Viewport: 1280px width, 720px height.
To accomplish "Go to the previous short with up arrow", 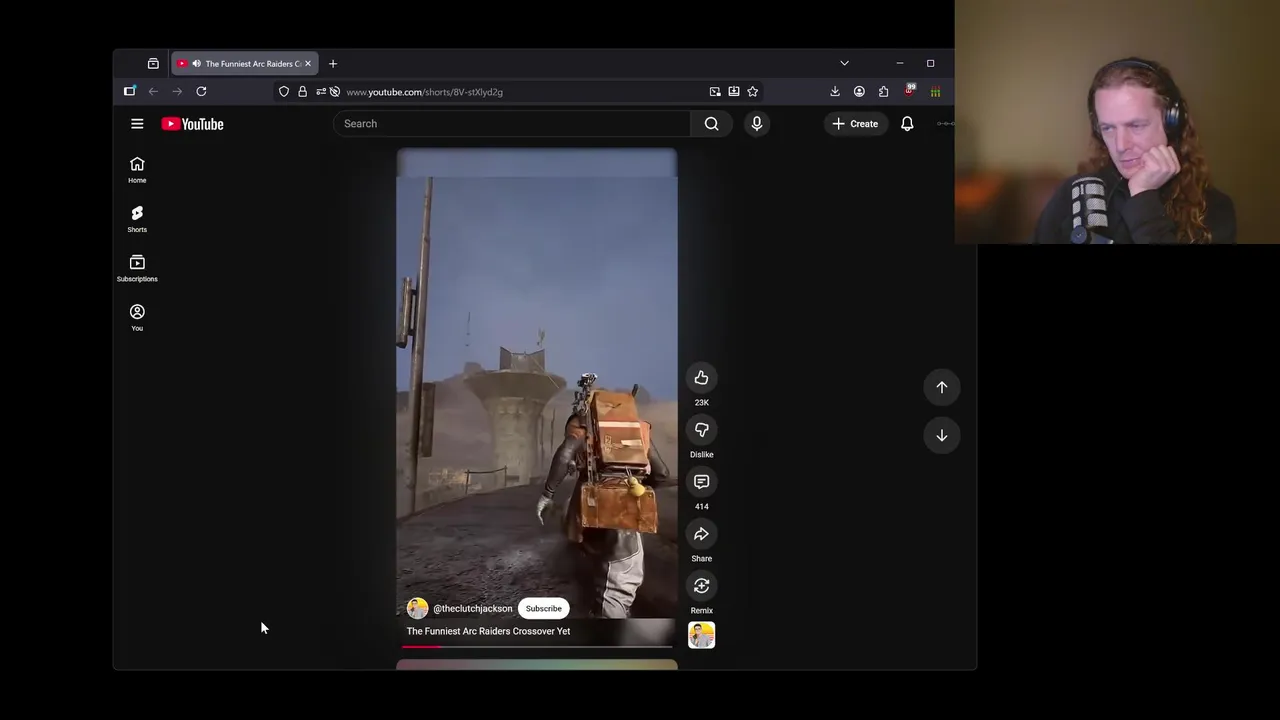I will point(942,387).
